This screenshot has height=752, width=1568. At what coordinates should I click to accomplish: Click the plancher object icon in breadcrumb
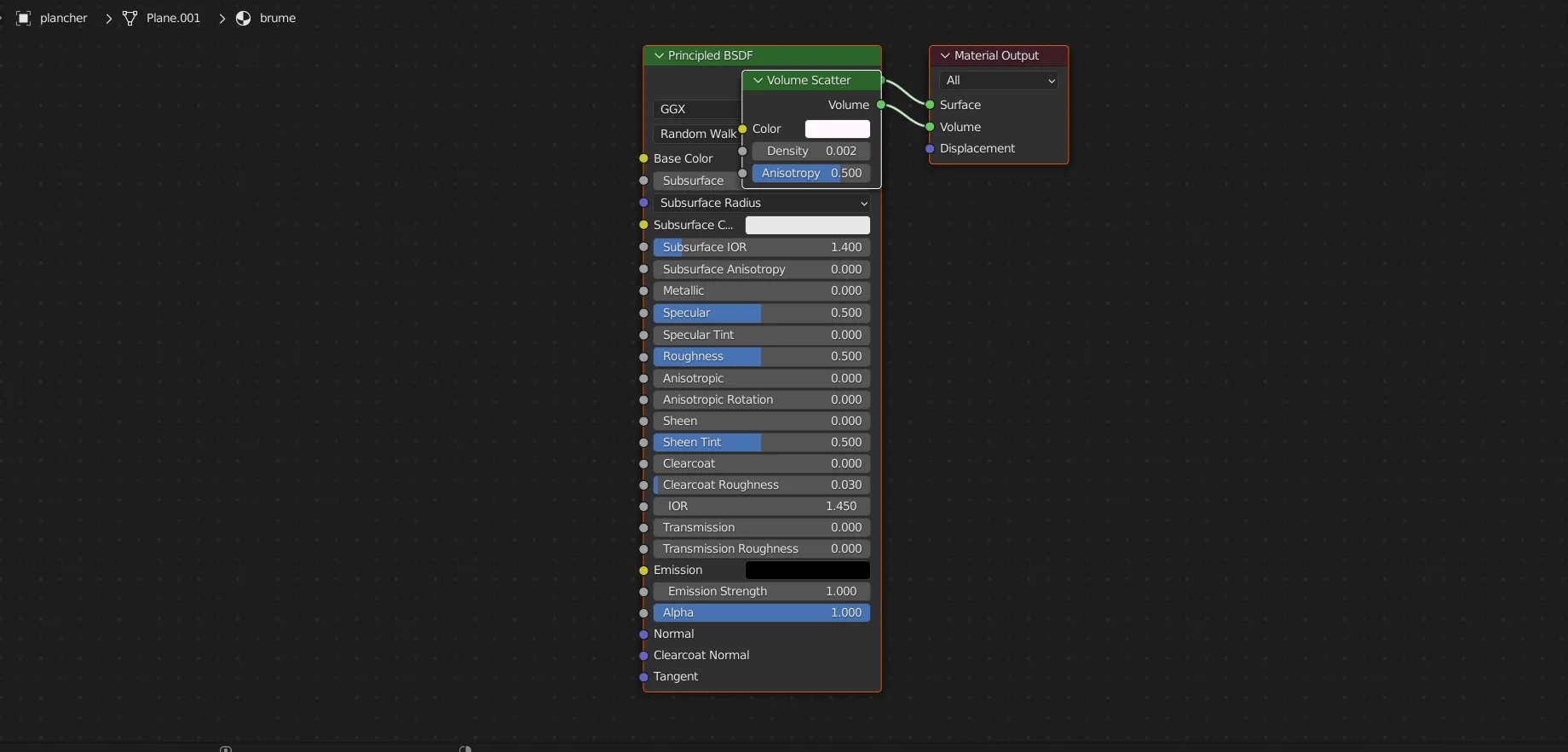[24, 18]
